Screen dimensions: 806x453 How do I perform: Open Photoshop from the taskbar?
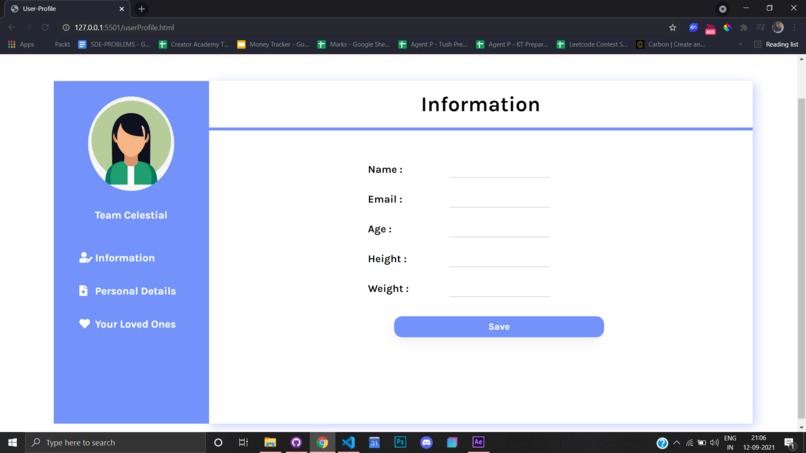(x=400, y=442)
